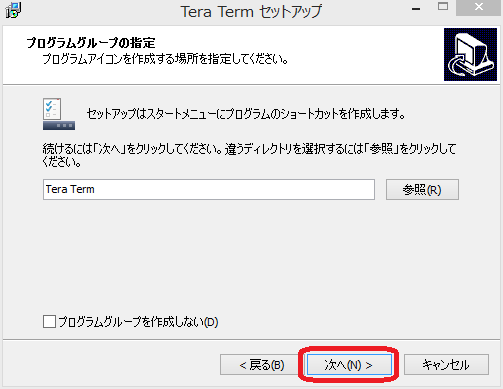Check the プログラムグループを作成しない checkbox box
Screen dimensions: 503x389
pyautogui.click(x=49, y=322)
